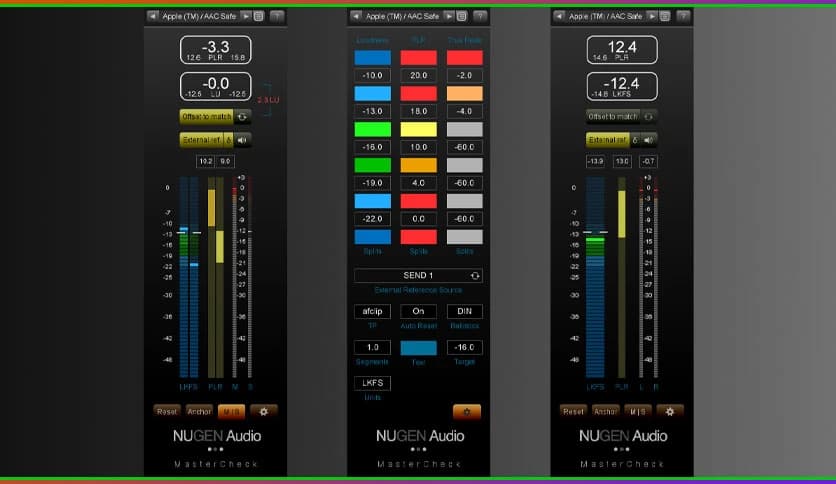Toggle the M|S button in left panel

[231, 412]
